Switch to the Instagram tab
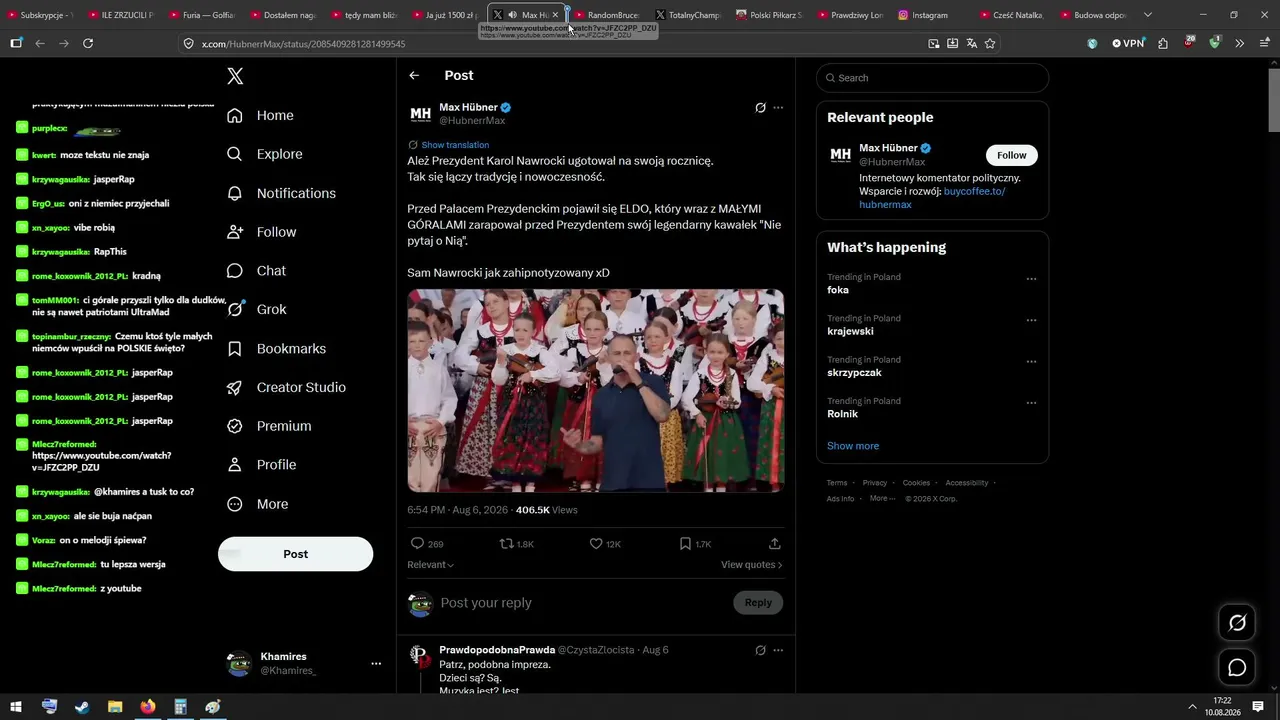This screenshot has width=1280, height=720. [x=929, y=15]
